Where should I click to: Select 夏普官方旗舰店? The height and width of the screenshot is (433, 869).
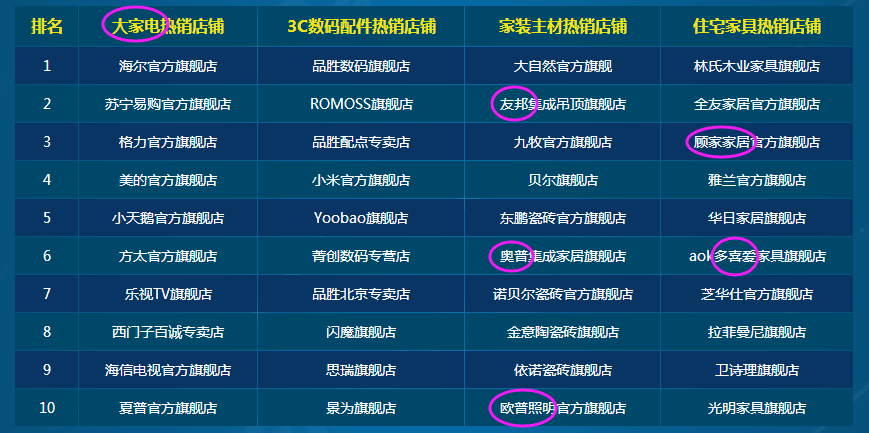tap(168, 408)
